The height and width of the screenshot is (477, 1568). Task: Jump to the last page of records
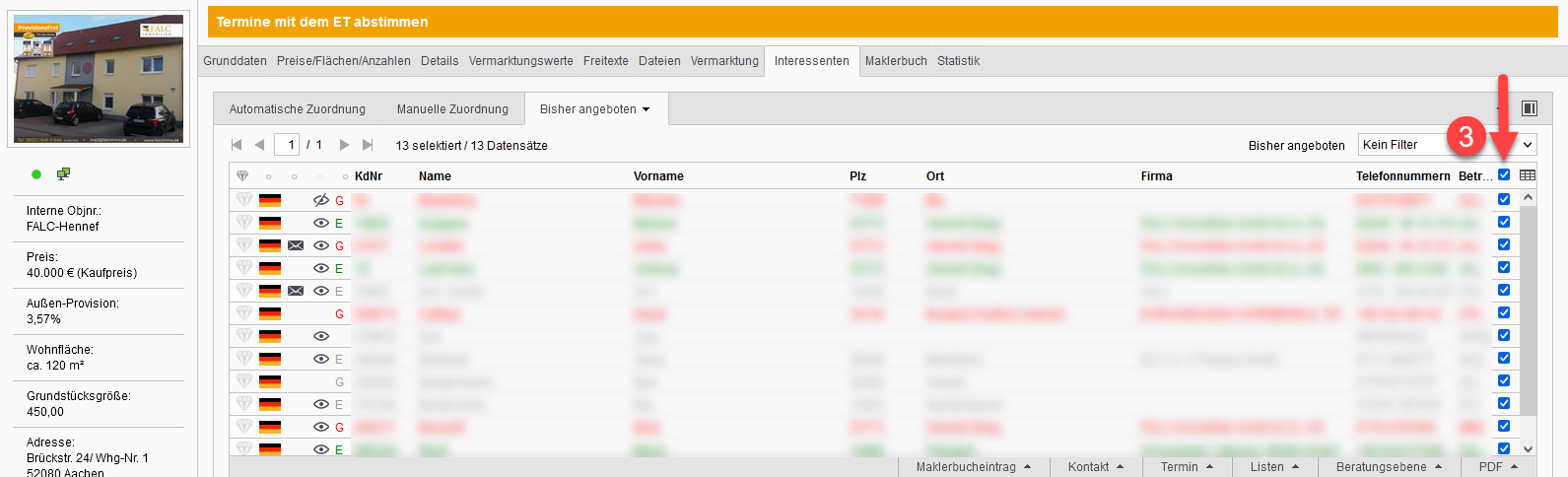coord(368,145)
